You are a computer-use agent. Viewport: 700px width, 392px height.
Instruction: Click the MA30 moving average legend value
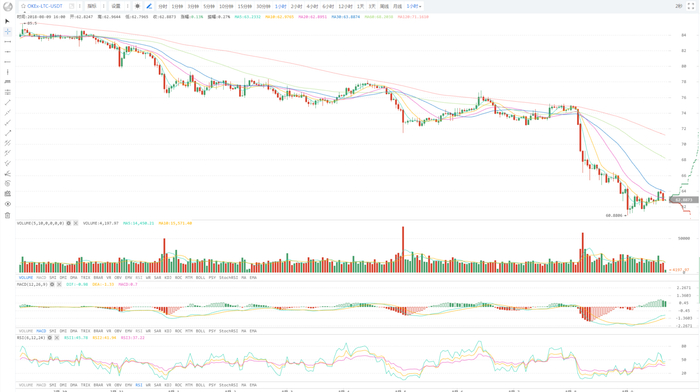point(346,17)
